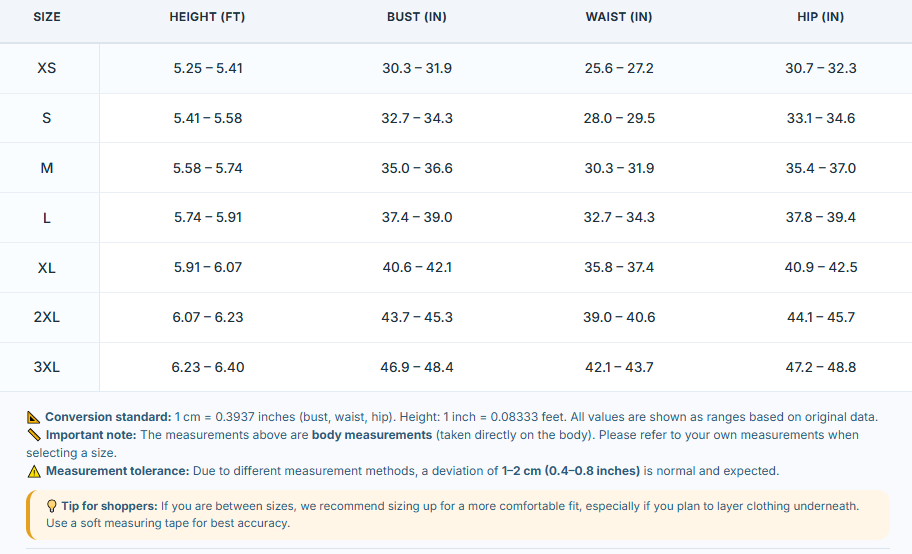This screenshot has width=912, height=554.
Task: Click the S waist value 28.0 – 29.5
Action: coord(619,118)
